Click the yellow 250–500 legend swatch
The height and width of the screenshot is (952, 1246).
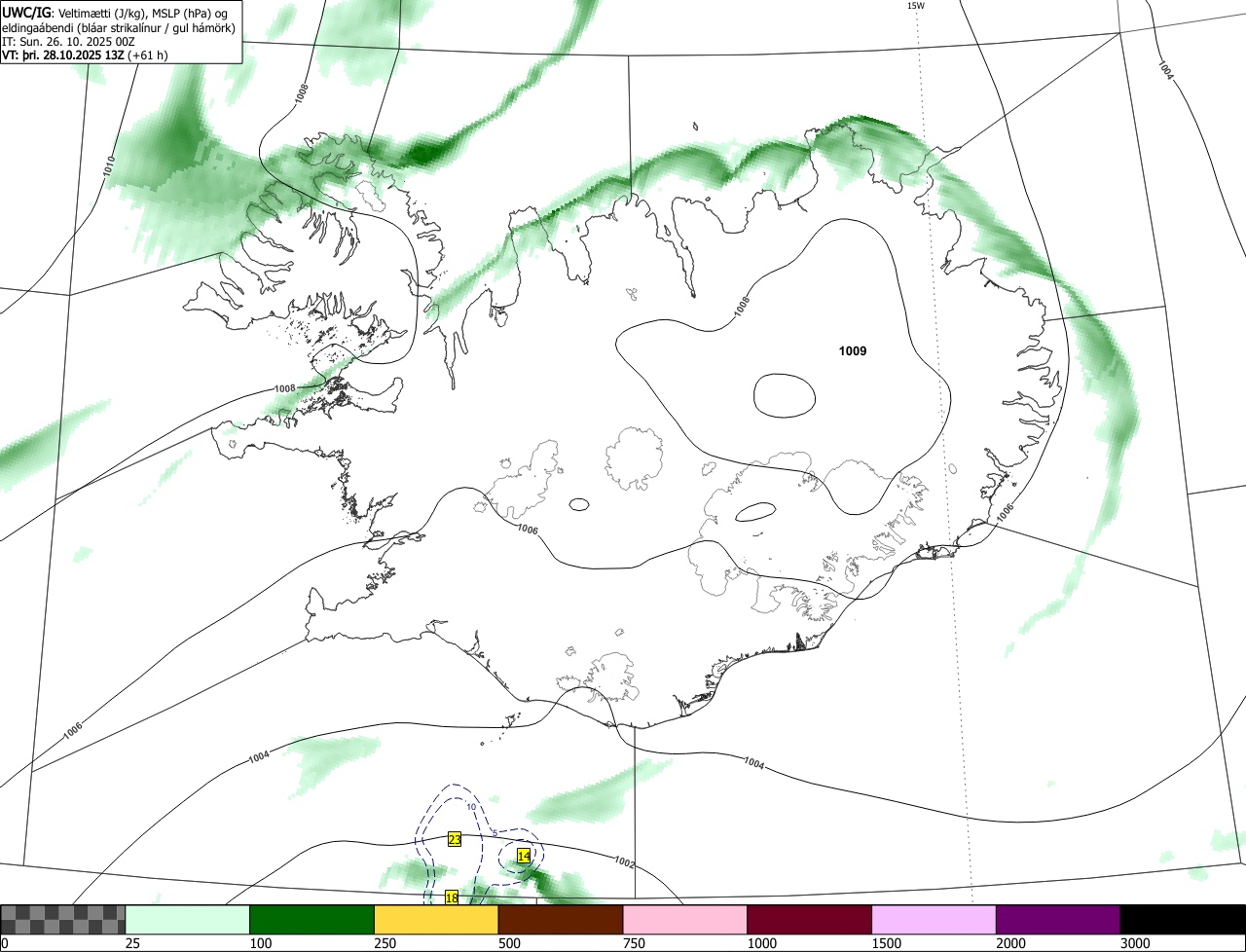point(436,919)
